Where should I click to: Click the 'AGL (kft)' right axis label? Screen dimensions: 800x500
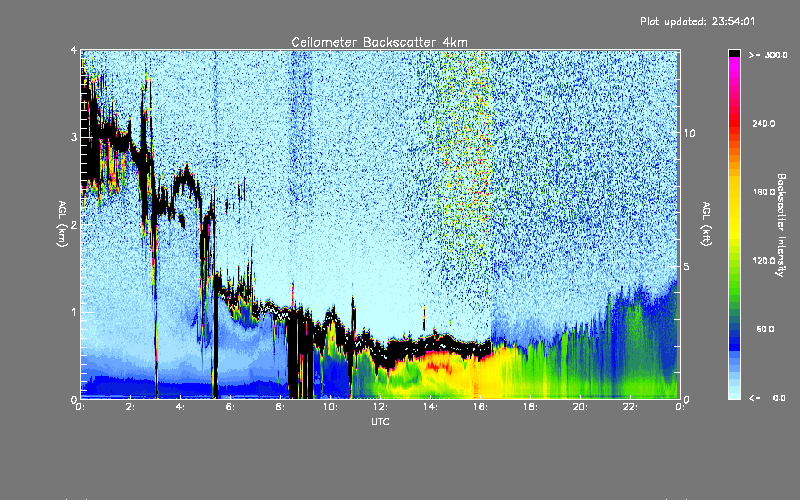point(707,224)
